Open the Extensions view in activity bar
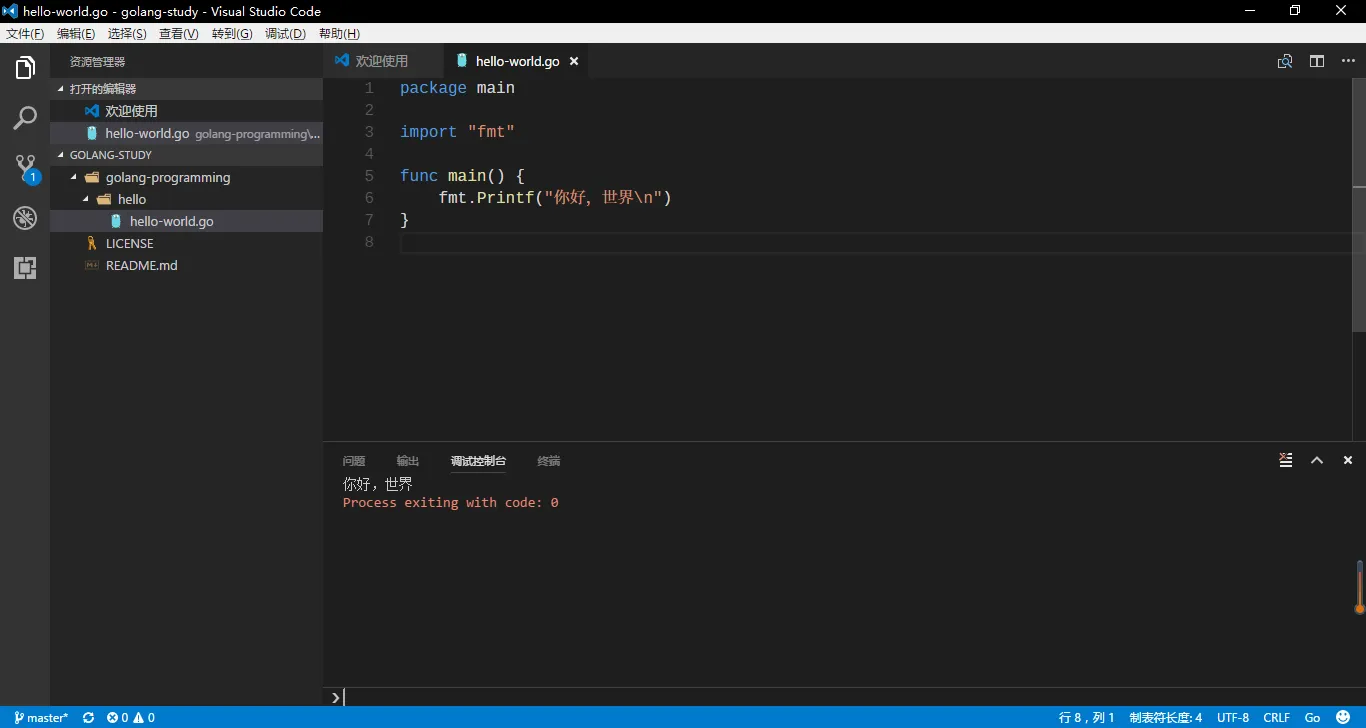Screen dimensions: 1366x728 25,267
